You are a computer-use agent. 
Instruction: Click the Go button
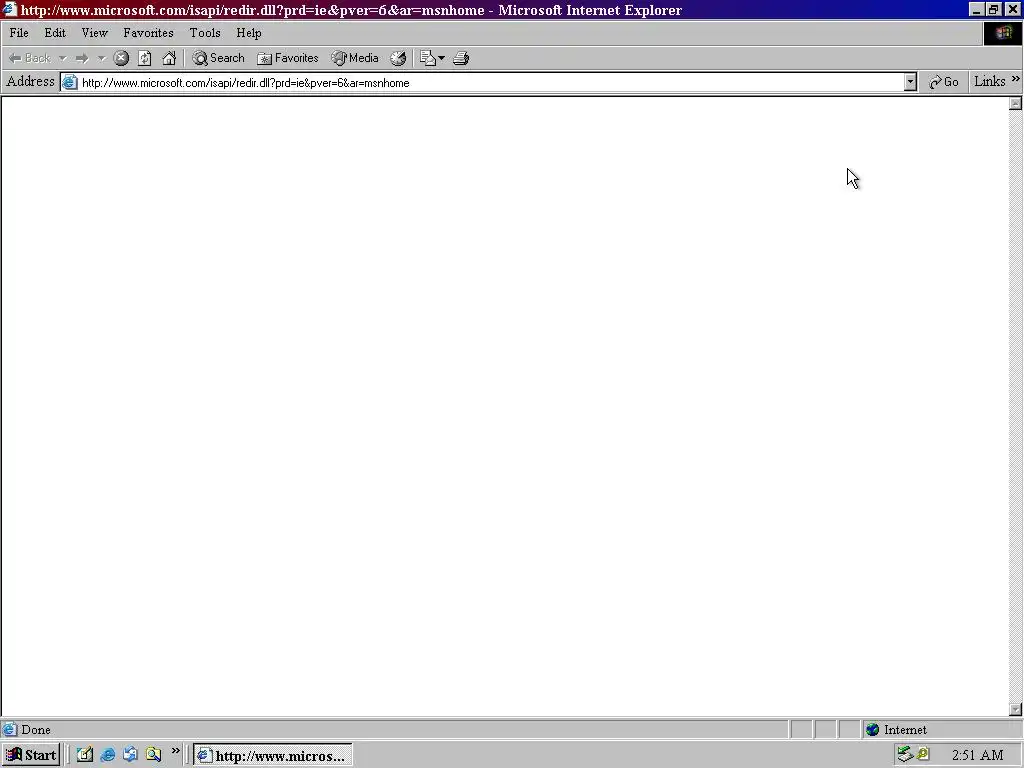point(944,82)
